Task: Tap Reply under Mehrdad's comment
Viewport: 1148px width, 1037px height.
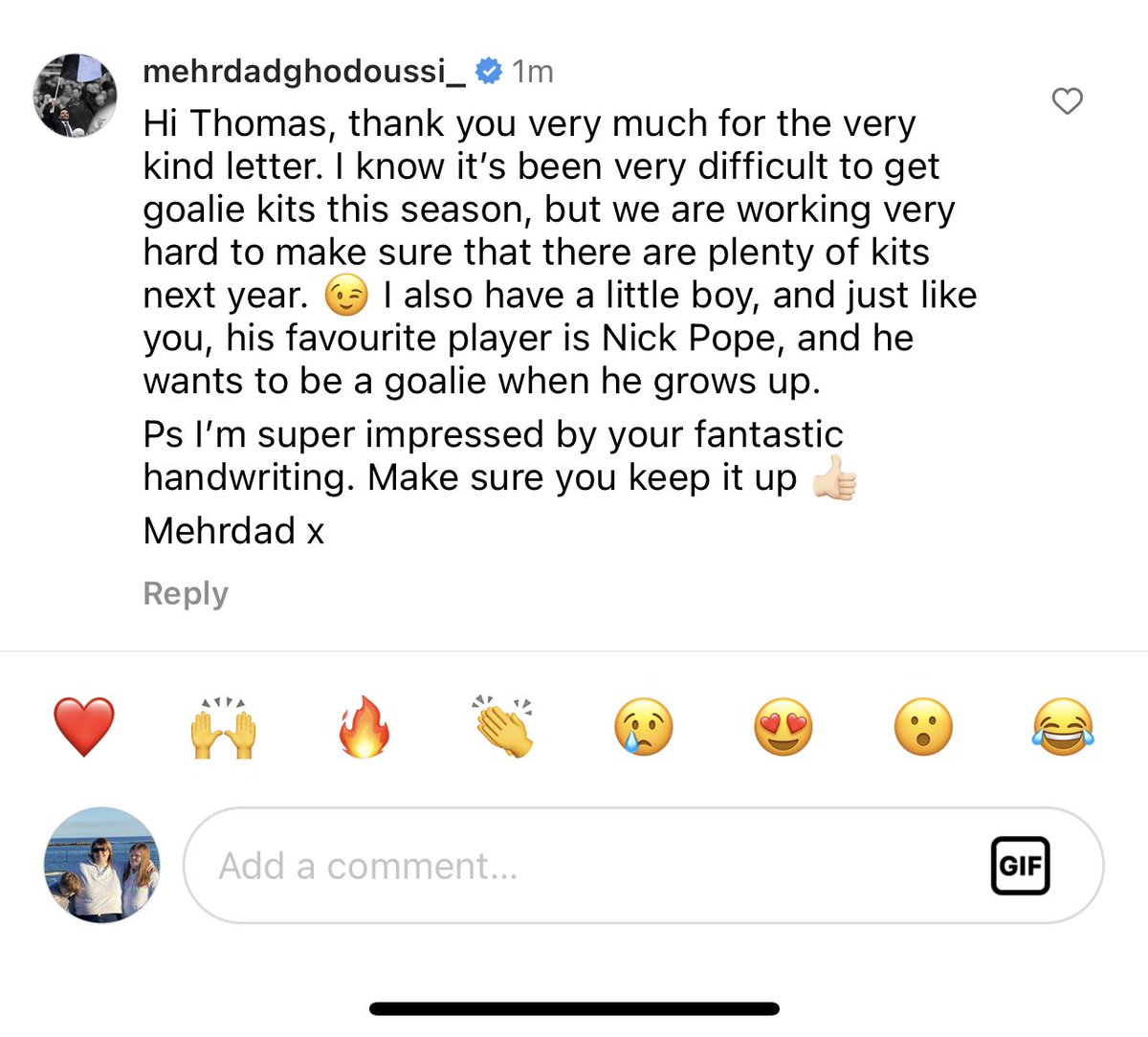Action: (186, 594)
